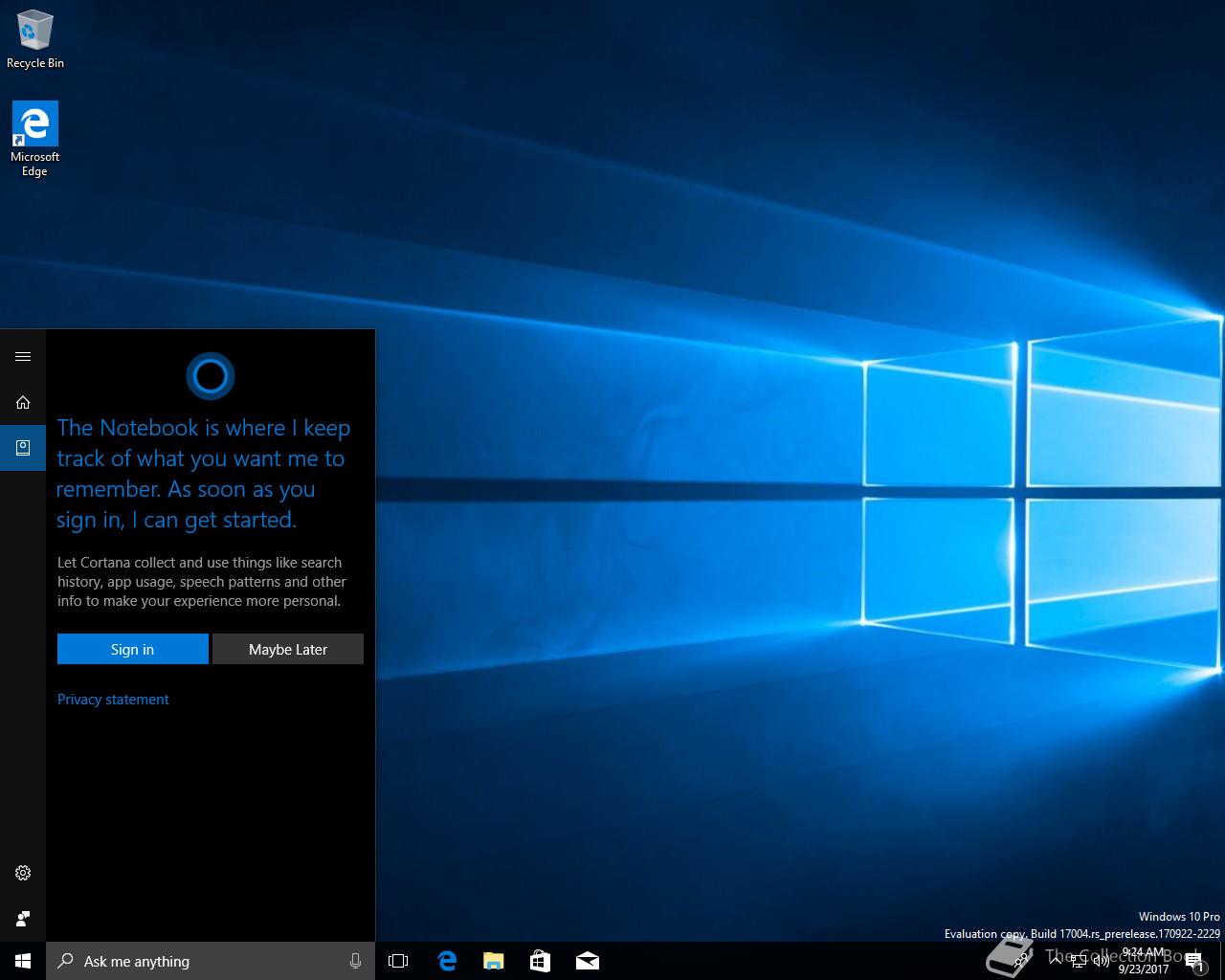Select the Cortana Notebook icon
The image size is (1225, 980).
click(x=23, y=448)
